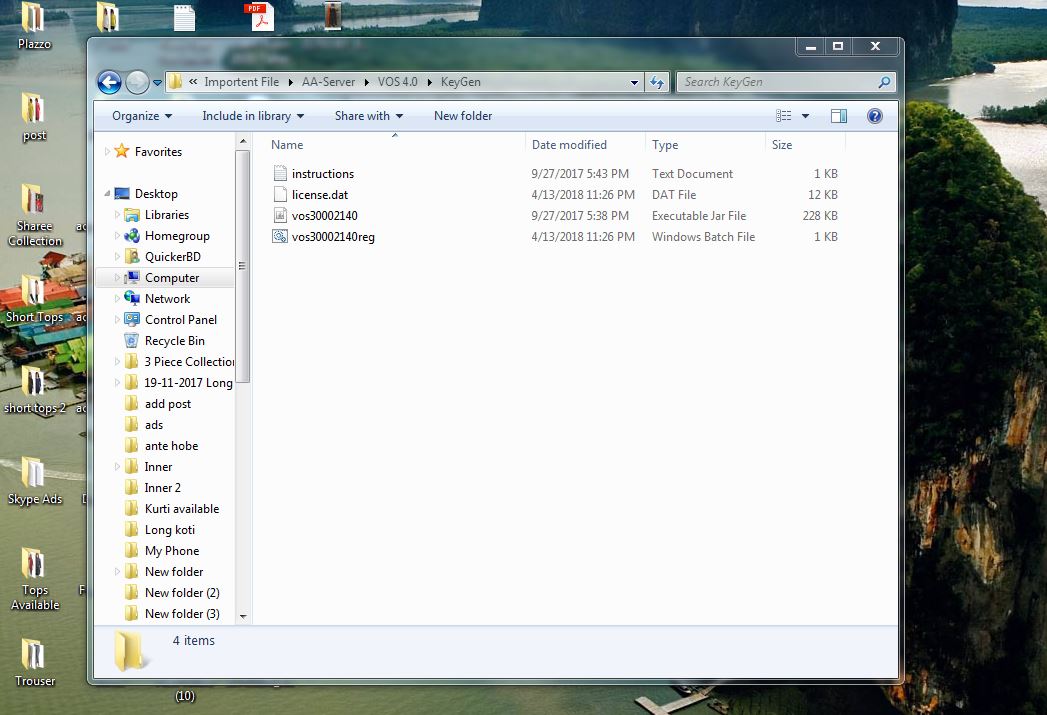
Task: Go back with the Back arrow button
Action: [x=110, y=82]
